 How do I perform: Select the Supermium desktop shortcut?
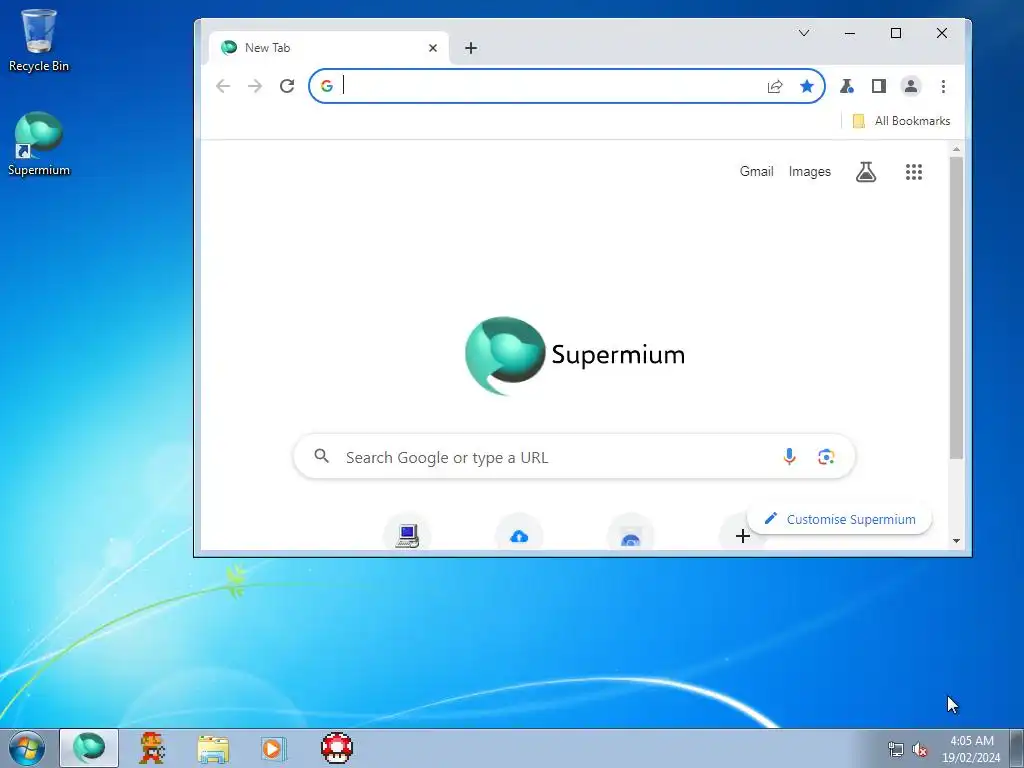click(x=39, y=144)
